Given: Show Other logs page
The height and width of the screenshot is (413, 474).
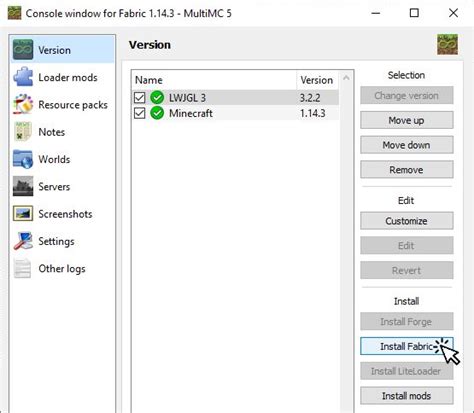Looking at the screenshot, I should [62, 269].
